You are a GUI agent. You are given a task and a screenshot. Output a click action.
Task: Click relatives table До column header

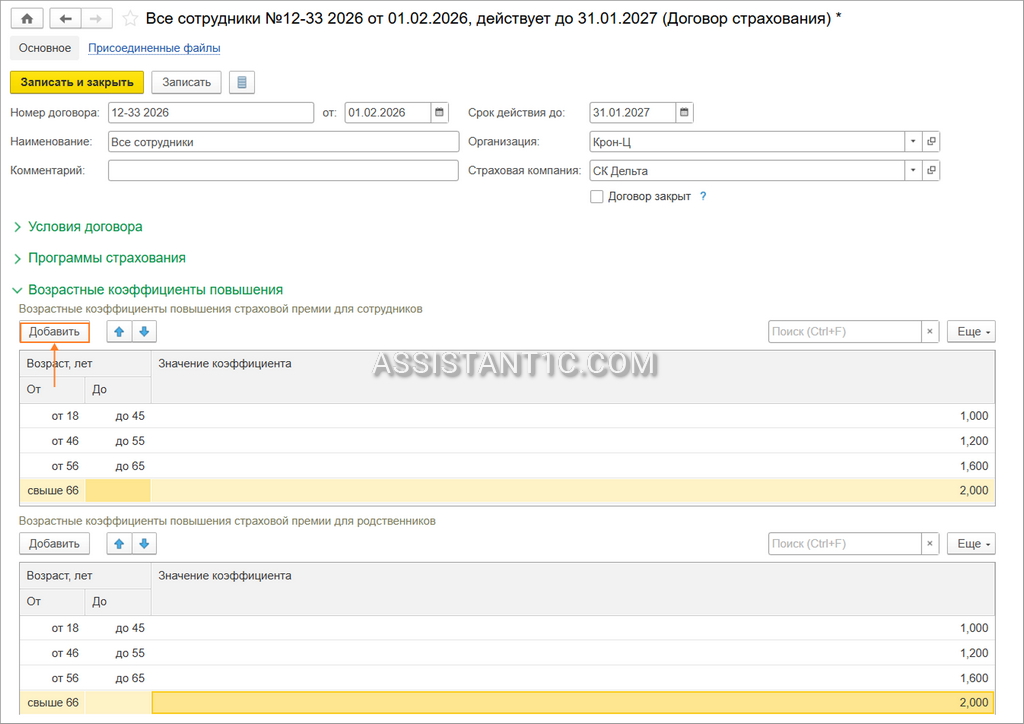118,602
